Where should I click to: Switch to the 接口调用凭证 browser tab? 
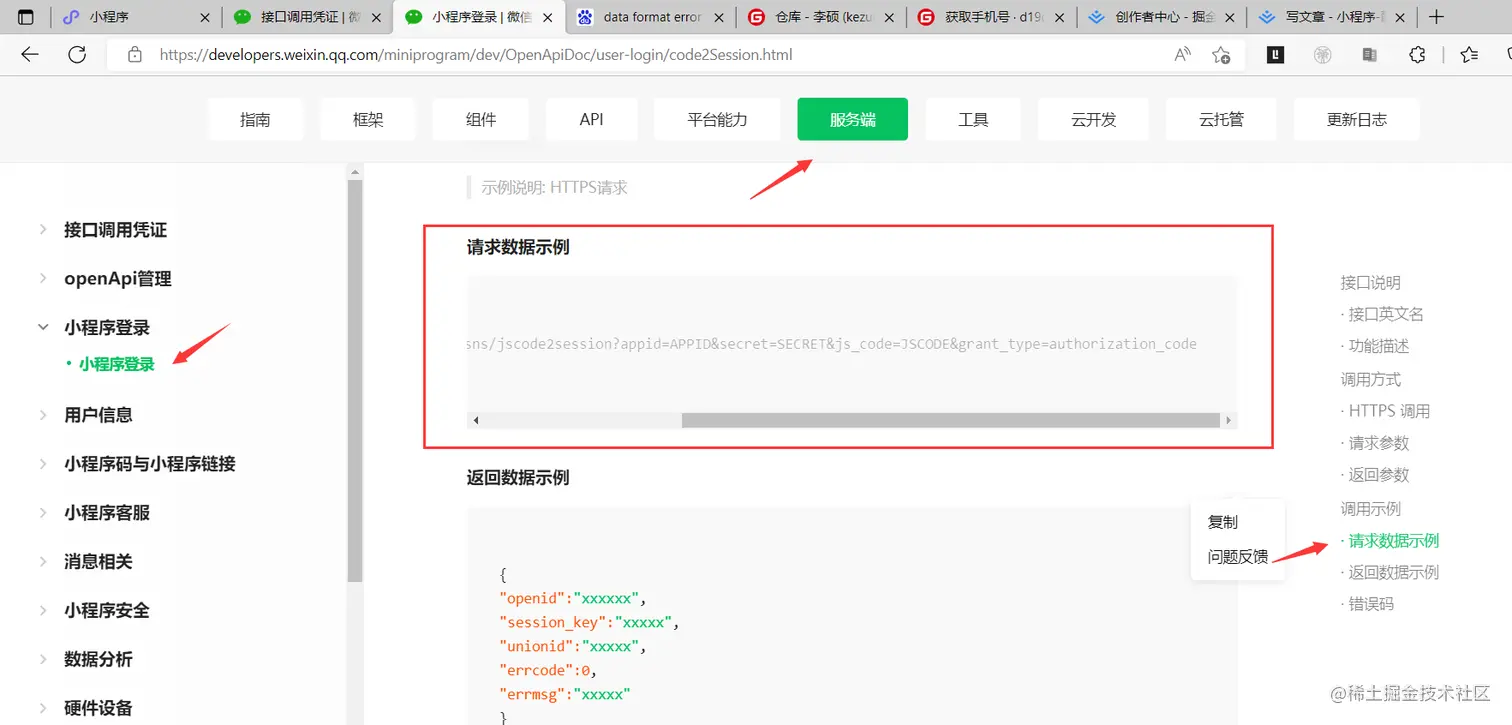(x=307, y=17)
